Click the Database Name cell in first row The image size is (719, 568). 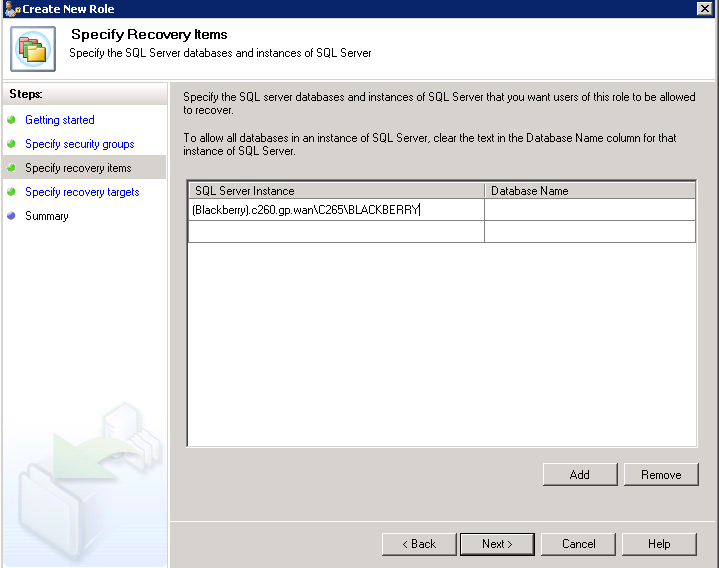click(590, 210)
